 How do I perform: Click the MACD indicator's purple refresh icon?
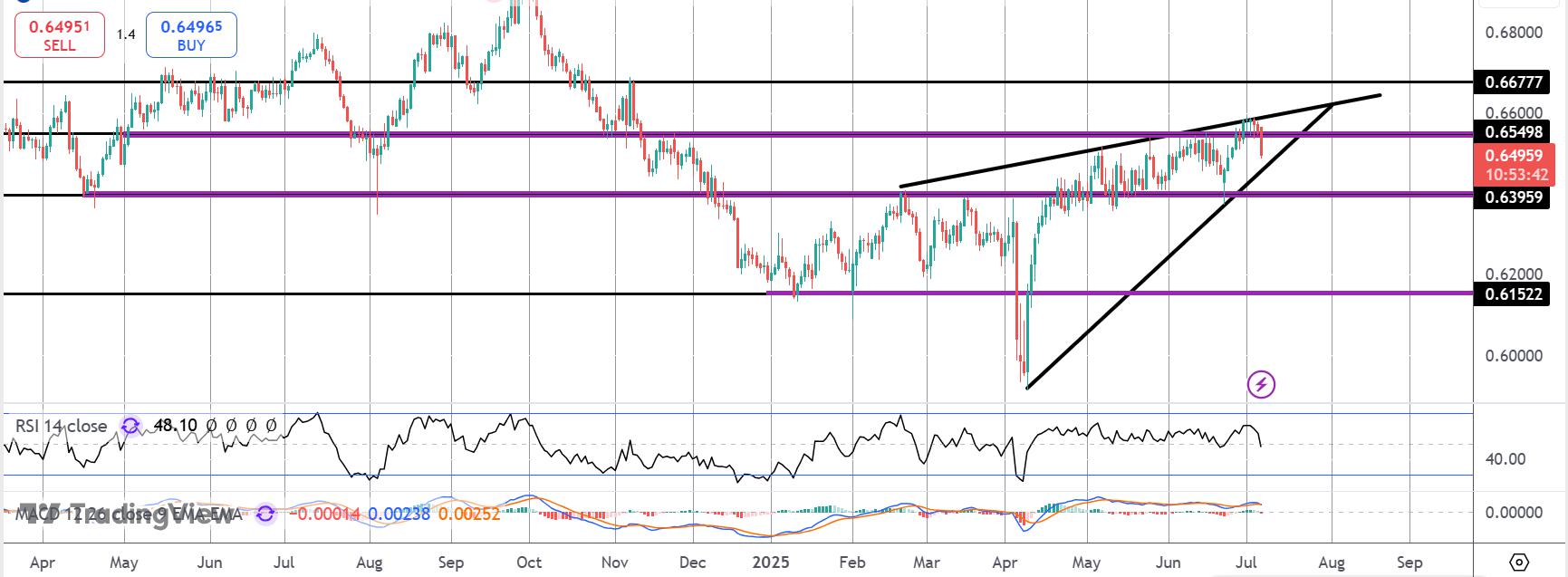click(x=265, y=514)
